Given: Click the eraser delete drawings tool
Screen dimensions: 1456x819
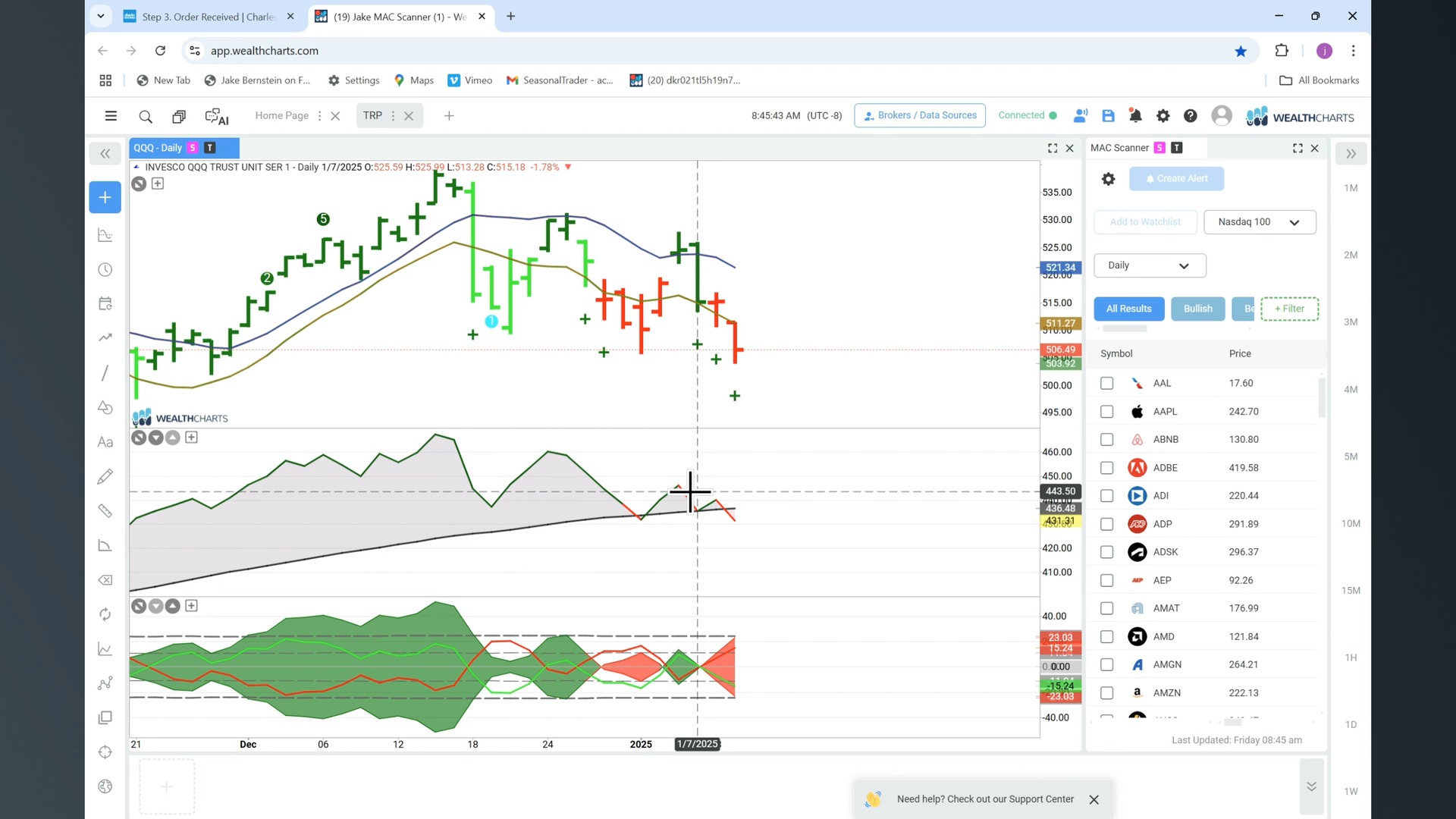Looking at the screenshot, I should pos(105,580).
